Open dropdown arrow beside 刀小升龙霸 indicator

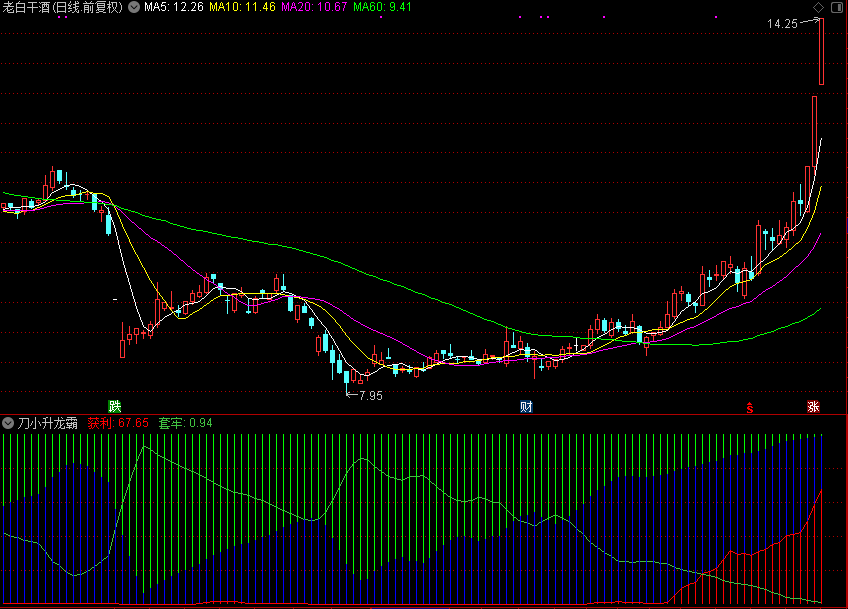point(8,423)
